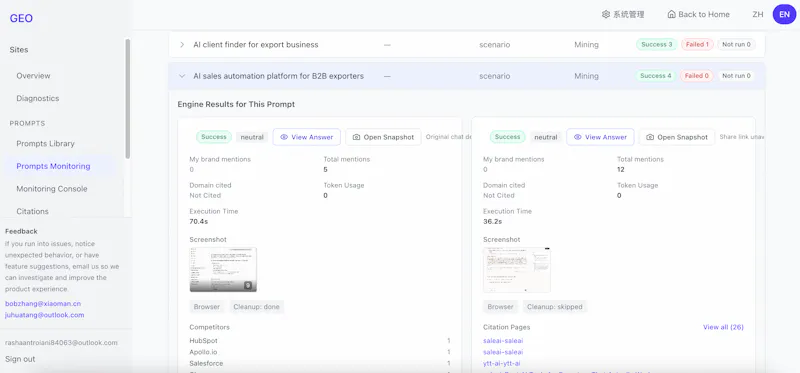Click Open Snapshot in the 70.4s result card
The image size is (800, 373).
coord(383,137)
